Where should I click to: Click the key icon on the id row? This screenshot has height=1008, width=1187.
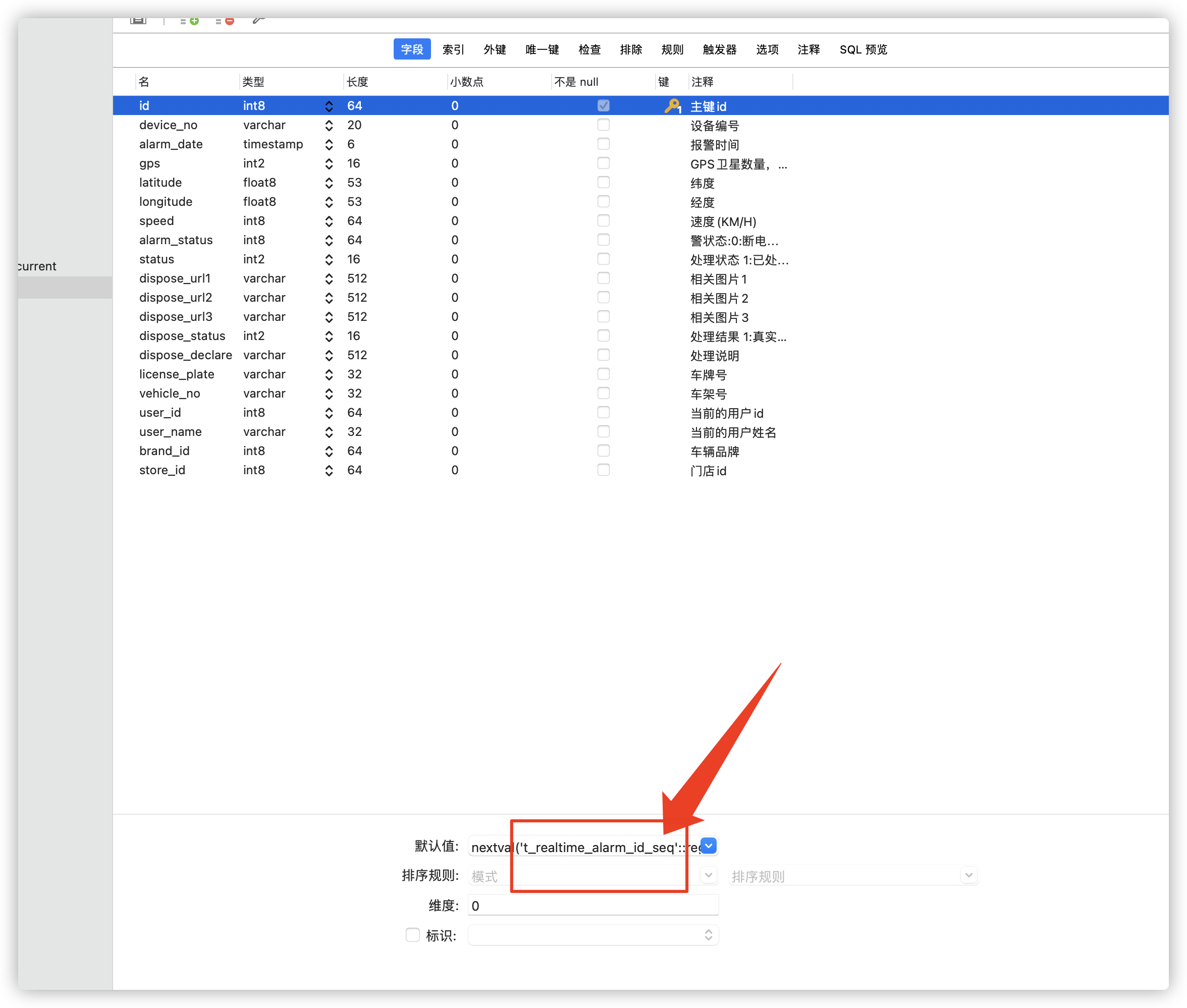point(672,106)
